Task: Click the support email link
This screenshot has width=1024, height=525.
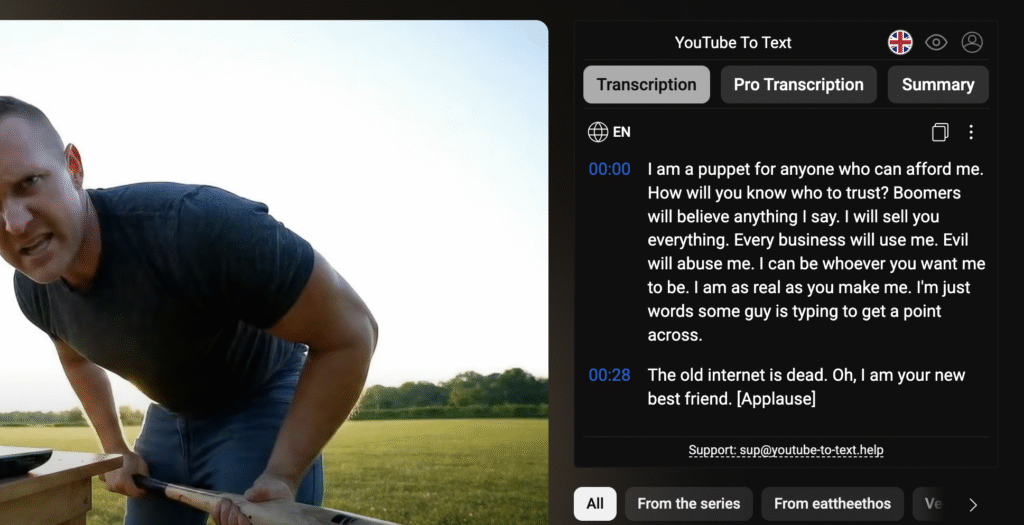Action: (x=786, y=450)
